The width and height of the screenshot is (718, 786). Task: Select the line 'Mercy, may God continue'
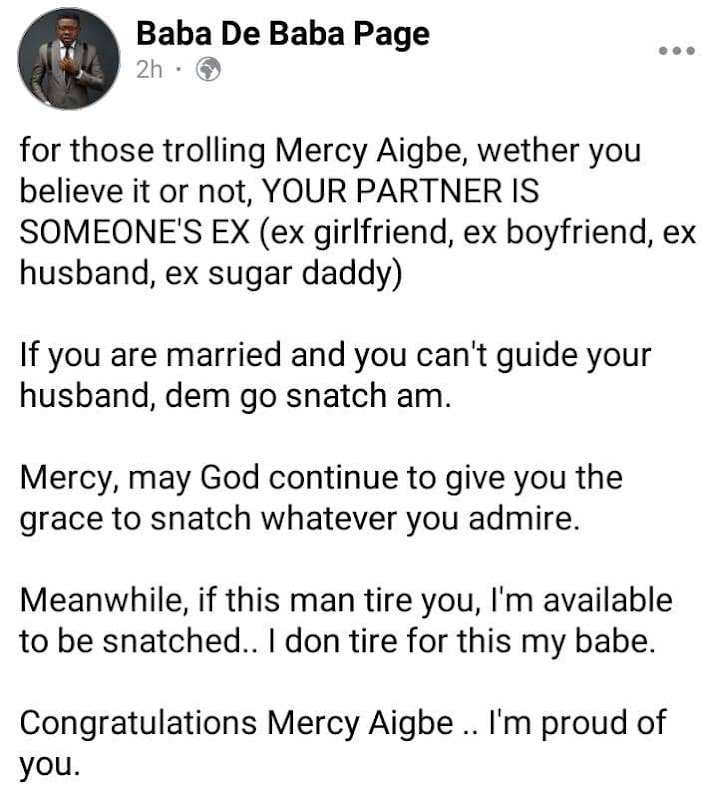[x=321, y=478]
